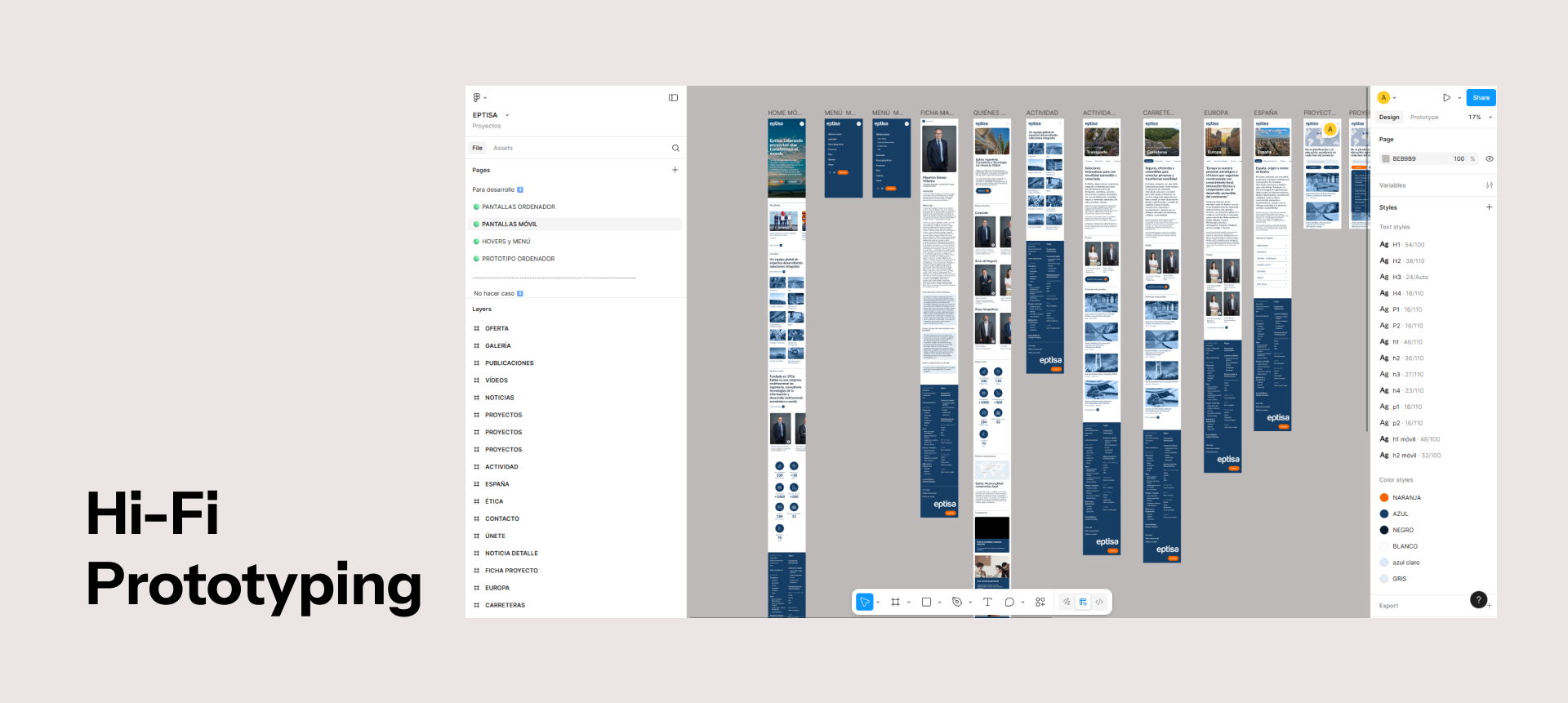Open the Figma main menu dropdown

(x=479, y=98)
